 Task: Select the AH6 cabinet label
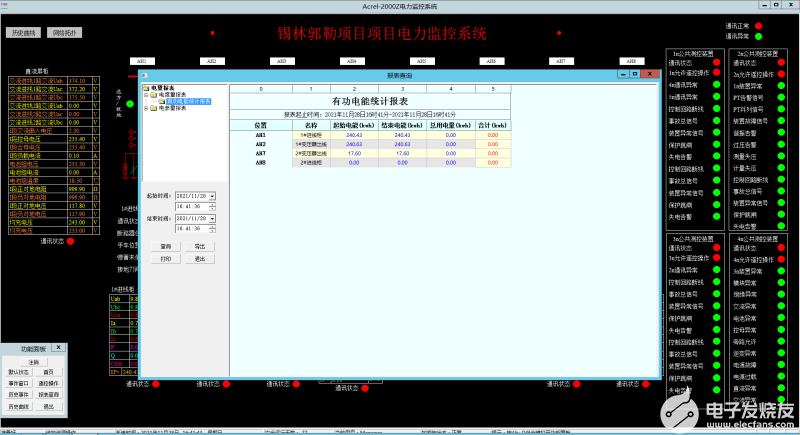(x=491, y=61)
